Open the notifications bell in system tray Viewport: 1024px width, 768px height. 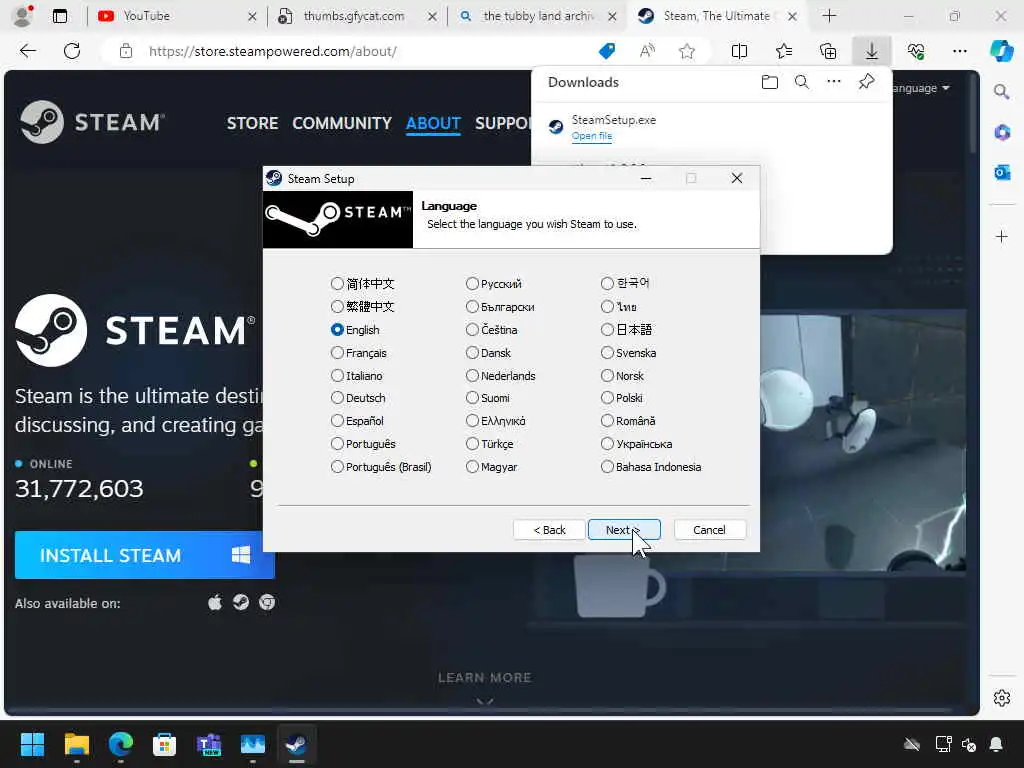click(x=996, y=744)
